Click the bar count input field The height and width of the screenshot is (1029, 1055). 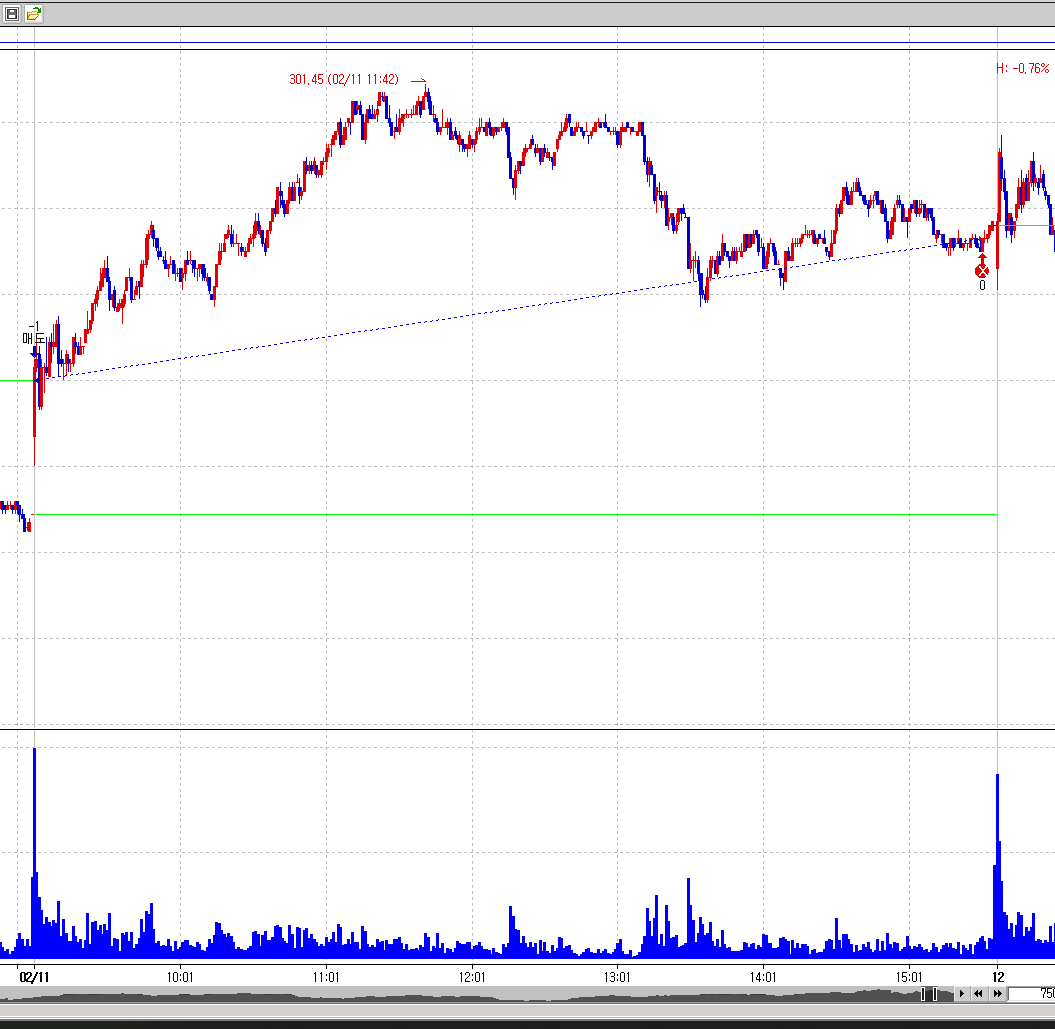(x=1032, y=994)
